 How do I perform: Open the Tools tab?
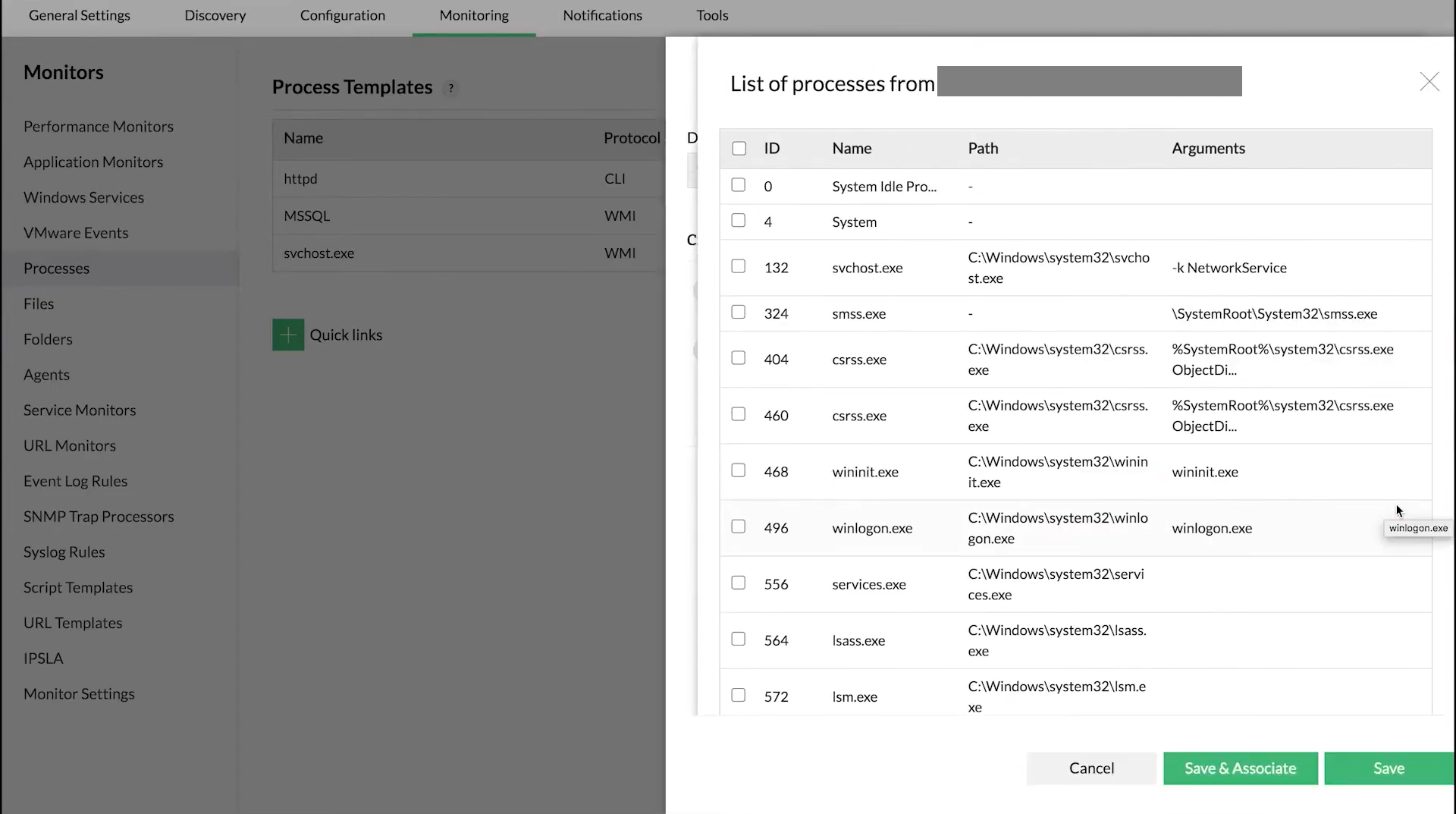click(712, 15)
